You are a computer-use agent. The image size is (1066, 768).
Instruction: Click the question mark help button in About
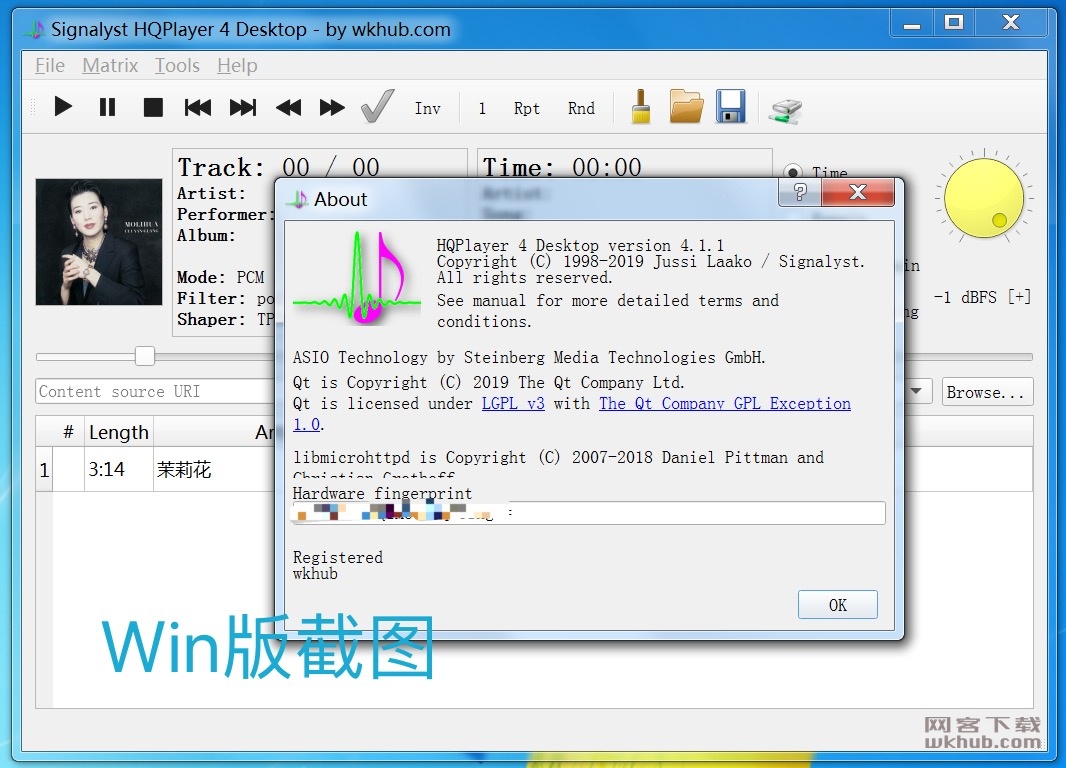point(800,193)
